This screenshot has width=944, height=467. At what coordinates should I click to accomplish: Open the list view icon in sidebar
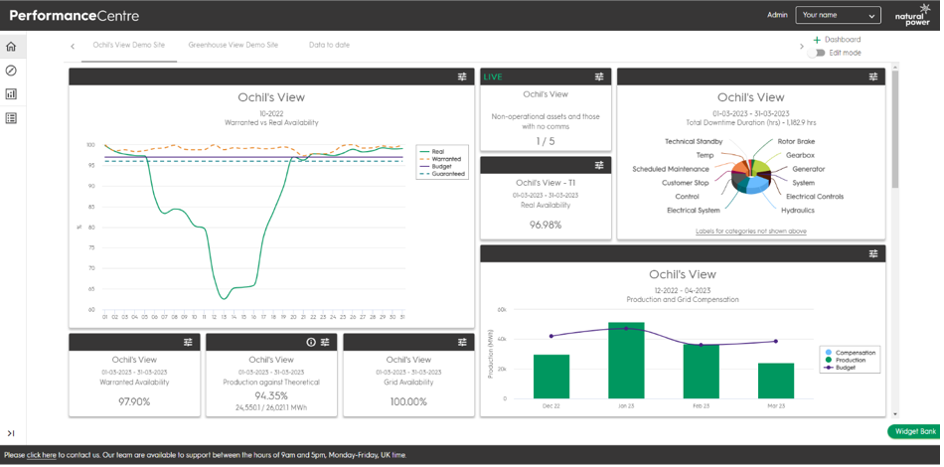[x=11, y=118]
